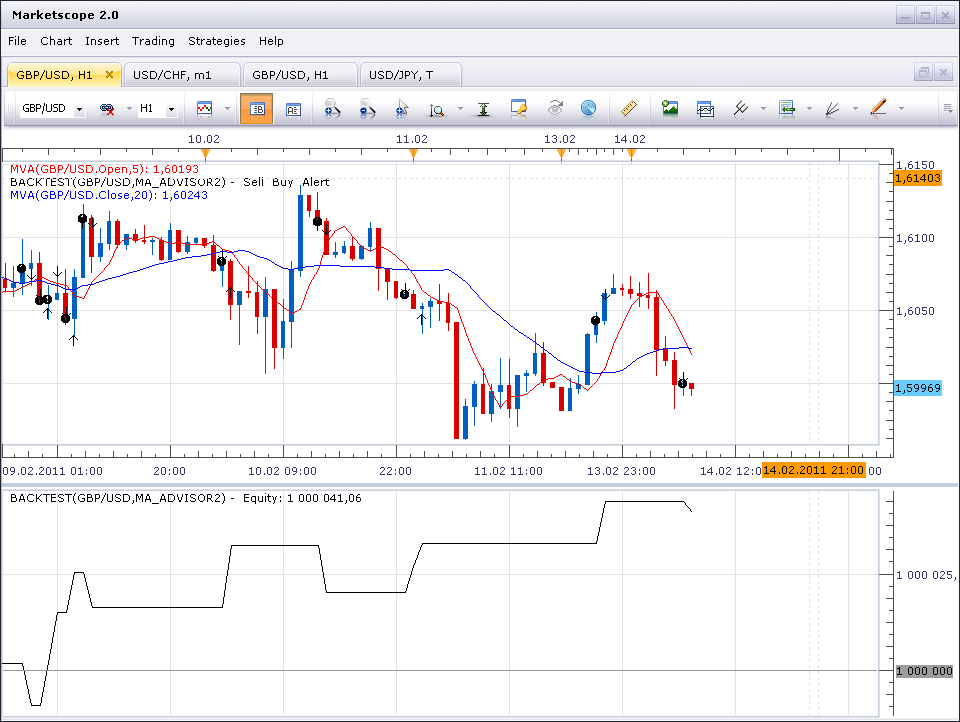
Task: Click the unlink chart icon with red X
Action: click(107, 109)
